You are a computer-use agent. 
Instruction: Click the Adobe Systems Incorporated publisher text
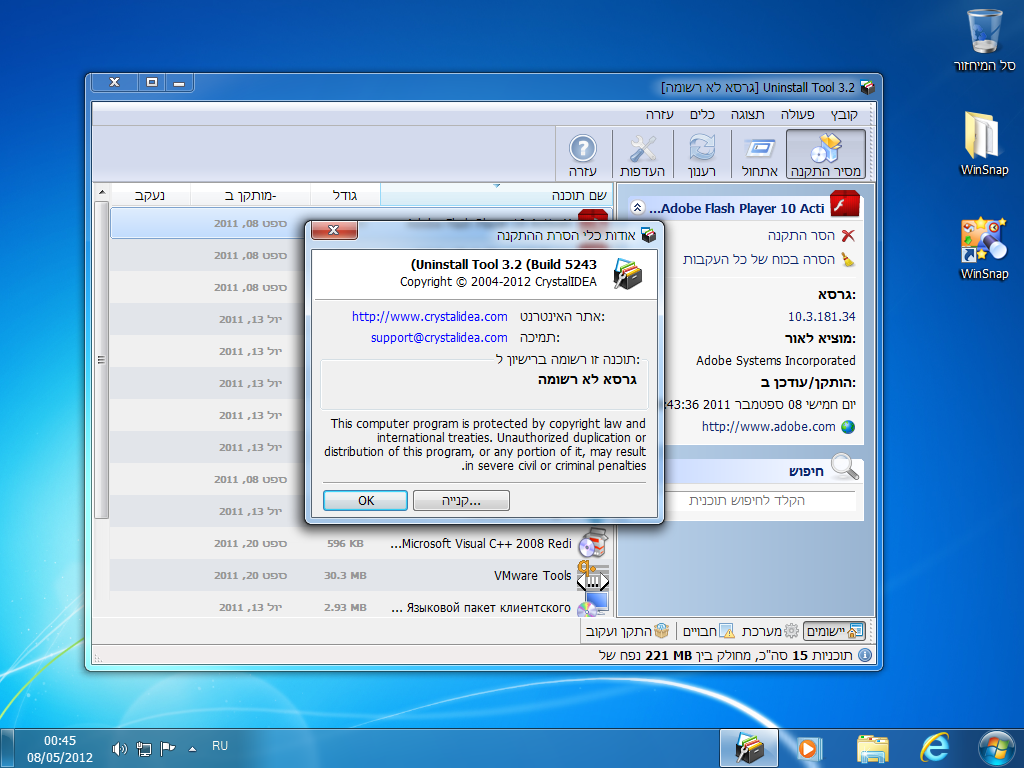point(775,360)
